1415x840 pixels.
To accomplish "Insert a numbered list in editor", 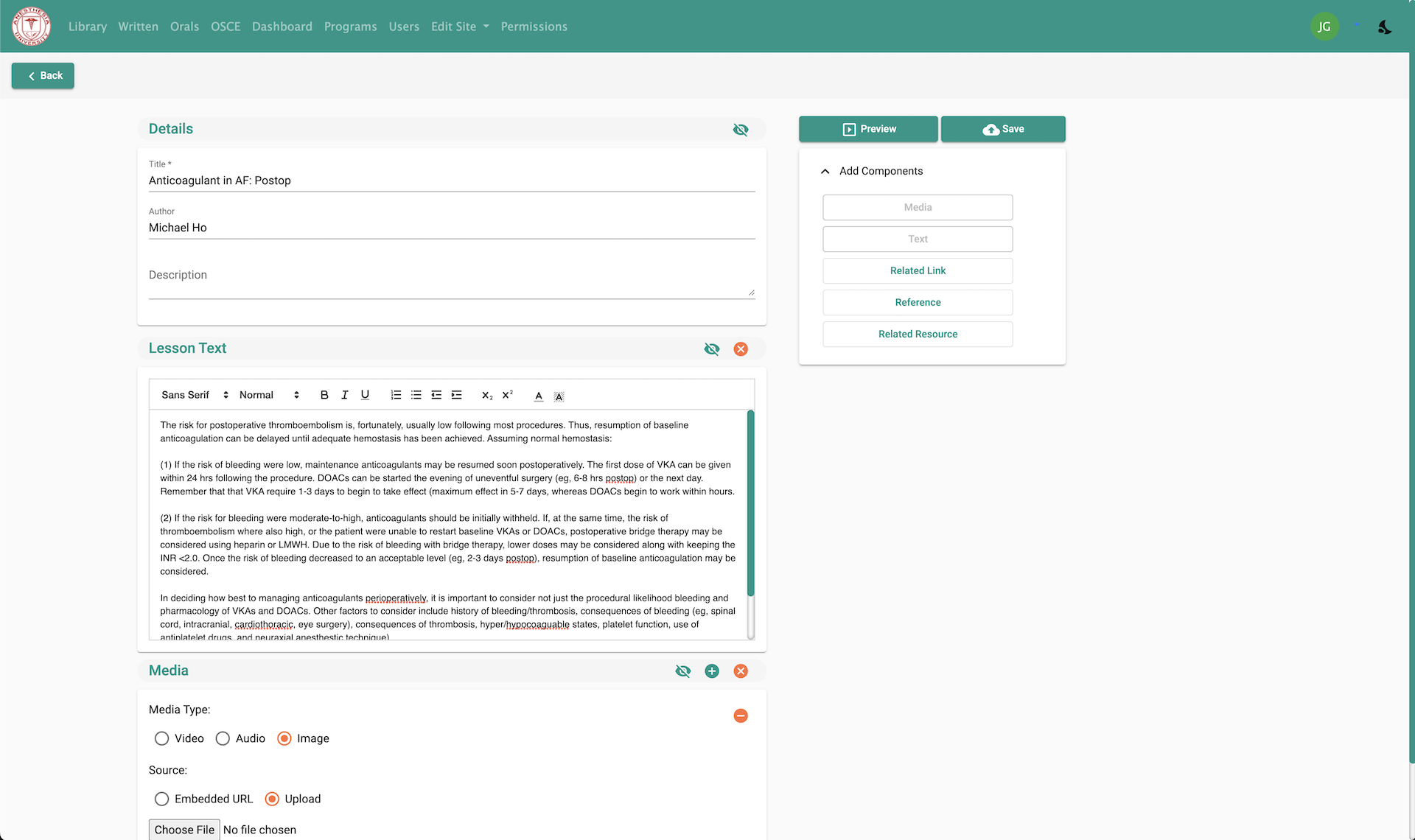I will (x=396, y=395).
